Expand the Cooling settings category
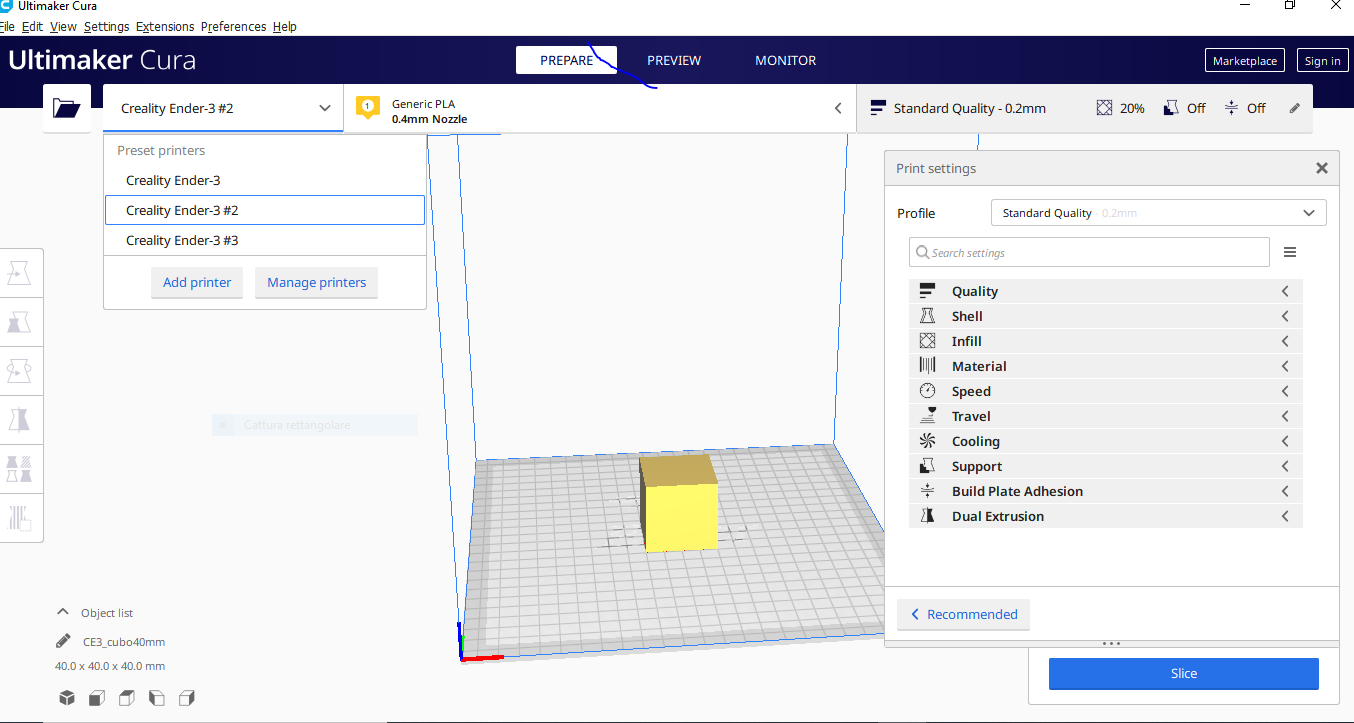The image size is (1354, 723). coord(1106,441)
